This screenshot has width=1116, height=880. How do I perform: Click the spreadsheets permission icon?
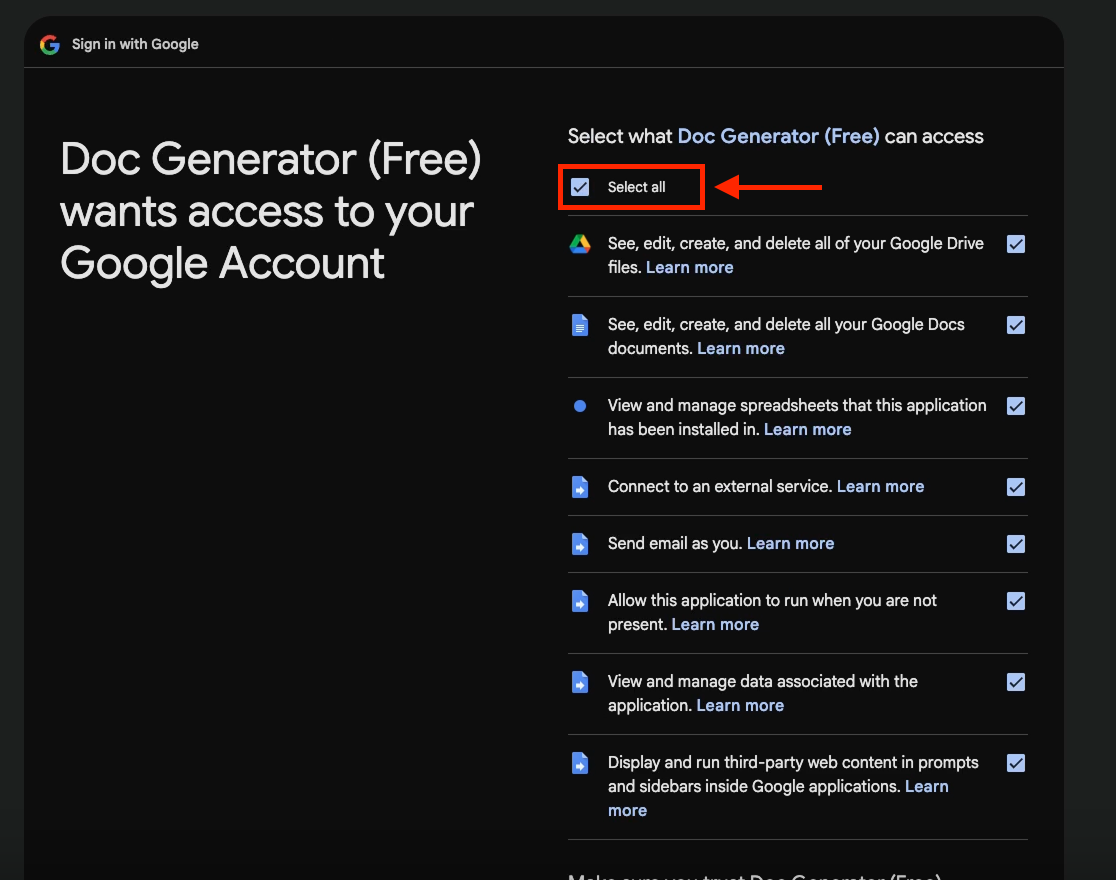pyautogui.click(x=580, y=405)
